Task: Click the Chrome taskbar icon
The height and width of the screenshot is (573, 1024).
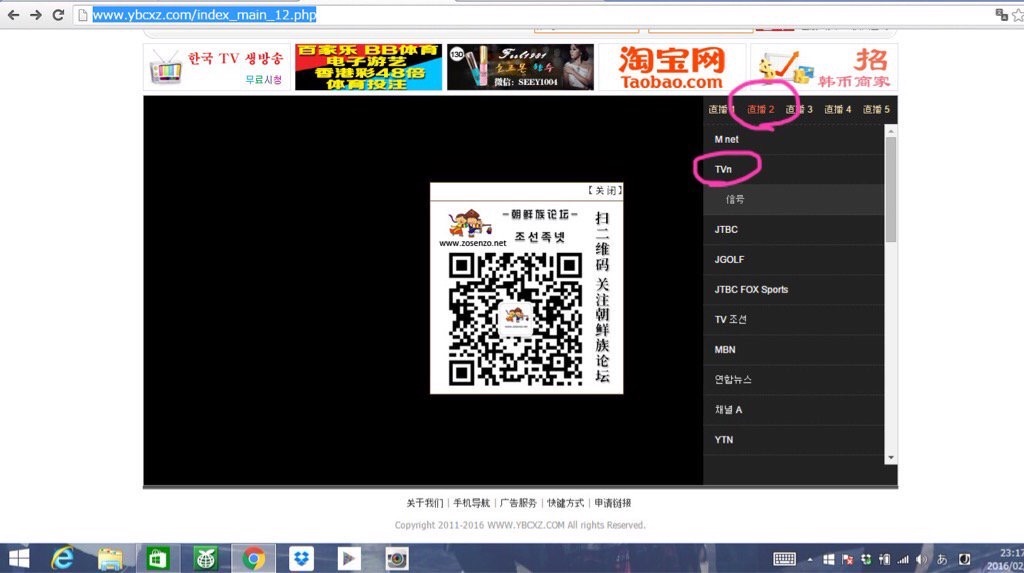Action: click(x=253, y=559)
